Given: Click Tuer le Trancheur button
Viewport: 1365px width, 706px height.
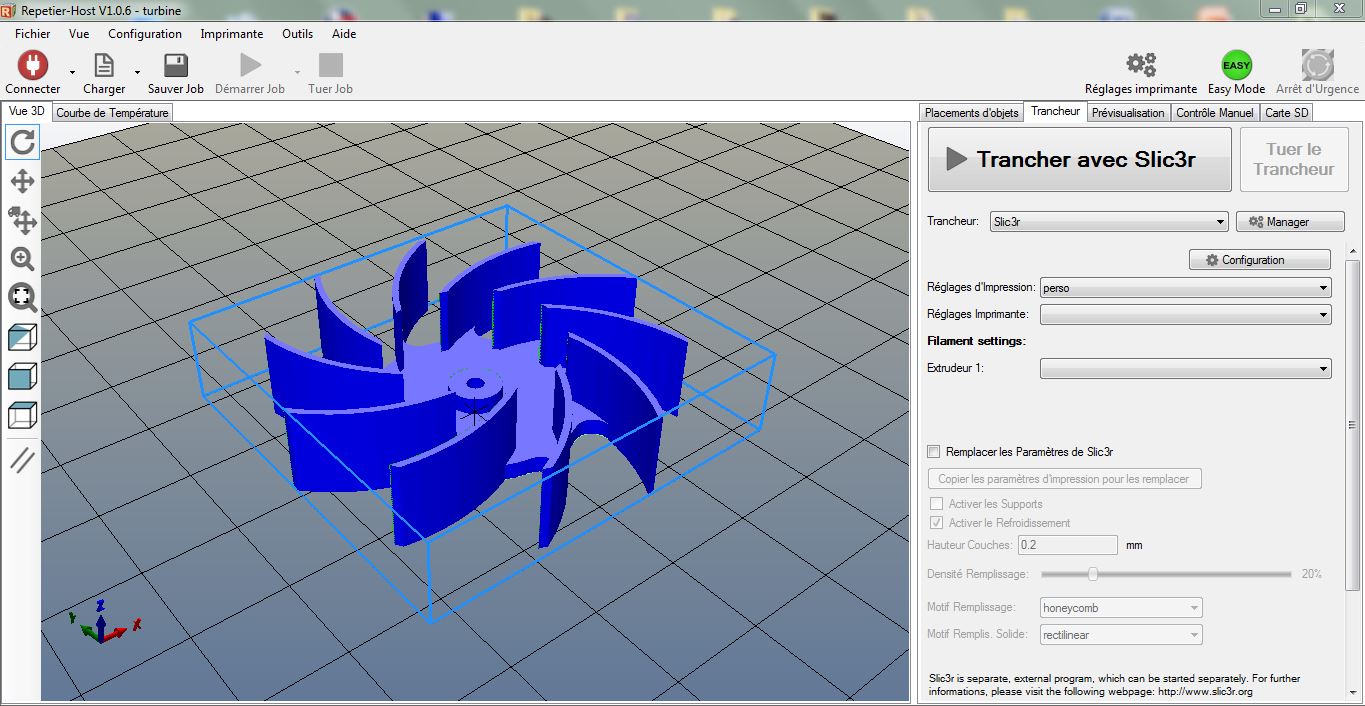Looking at the screenshot, I should [x=1294, y=159].
